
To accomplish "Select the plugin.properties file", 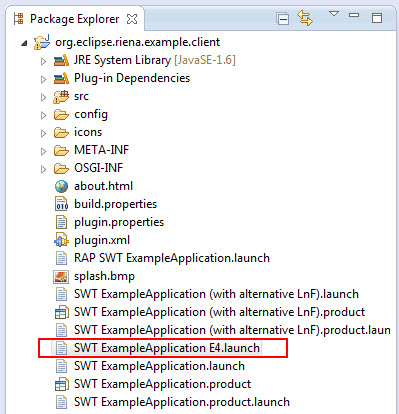I will (119, 222).
